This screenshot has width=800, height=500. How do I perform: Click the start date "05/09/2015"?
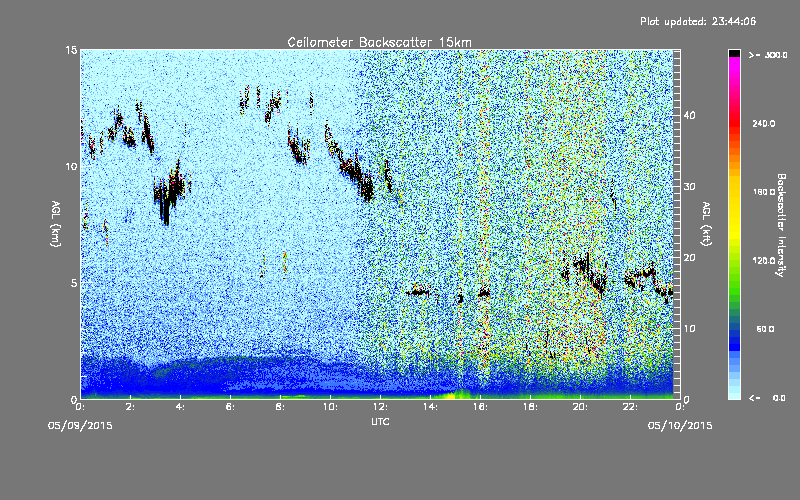coord(80,426)
